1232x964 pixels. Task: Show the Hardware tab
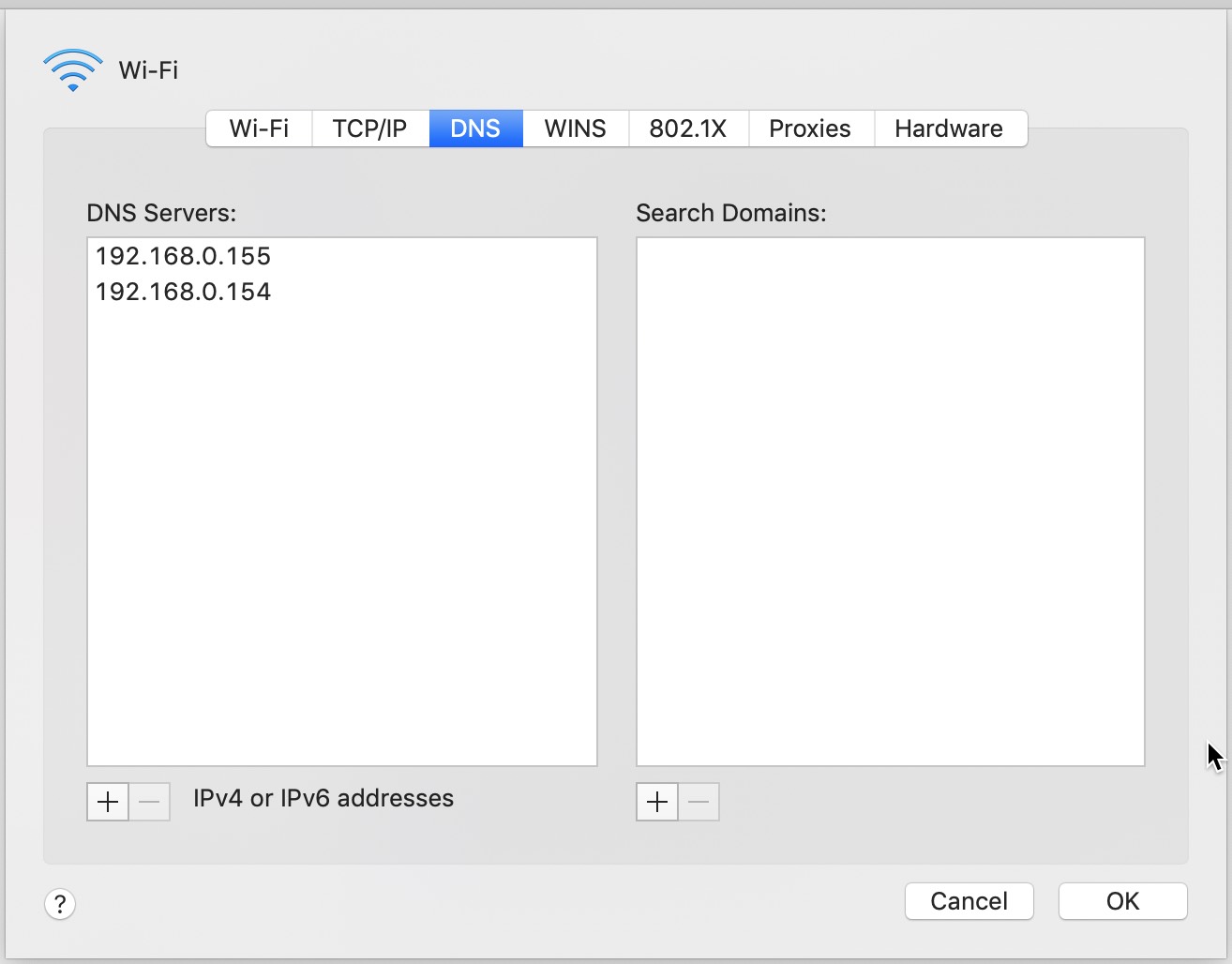coord(949,128)
